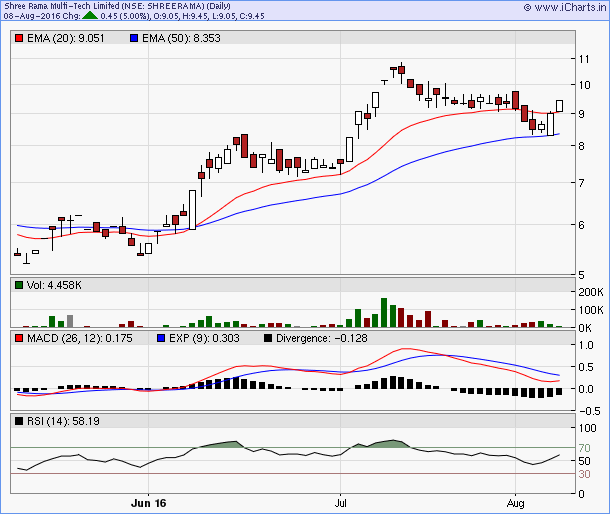Image resolution: width=610 pixels, height=514 pixels.
Task: Click the 100K volume axis label
Action: pos(591,310)
